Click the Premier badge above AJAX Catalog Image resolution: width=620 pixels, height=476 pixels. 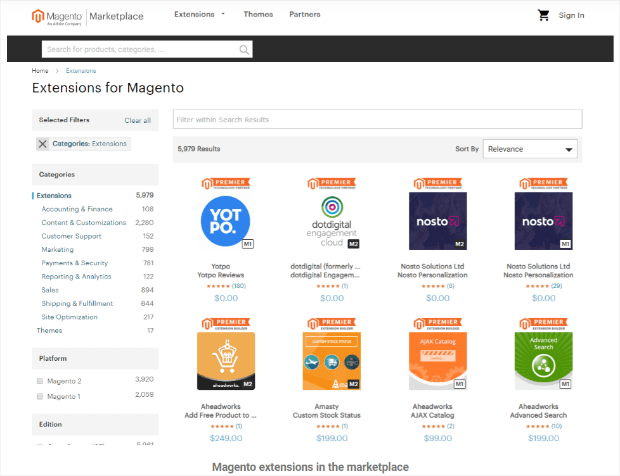[438, 324]
